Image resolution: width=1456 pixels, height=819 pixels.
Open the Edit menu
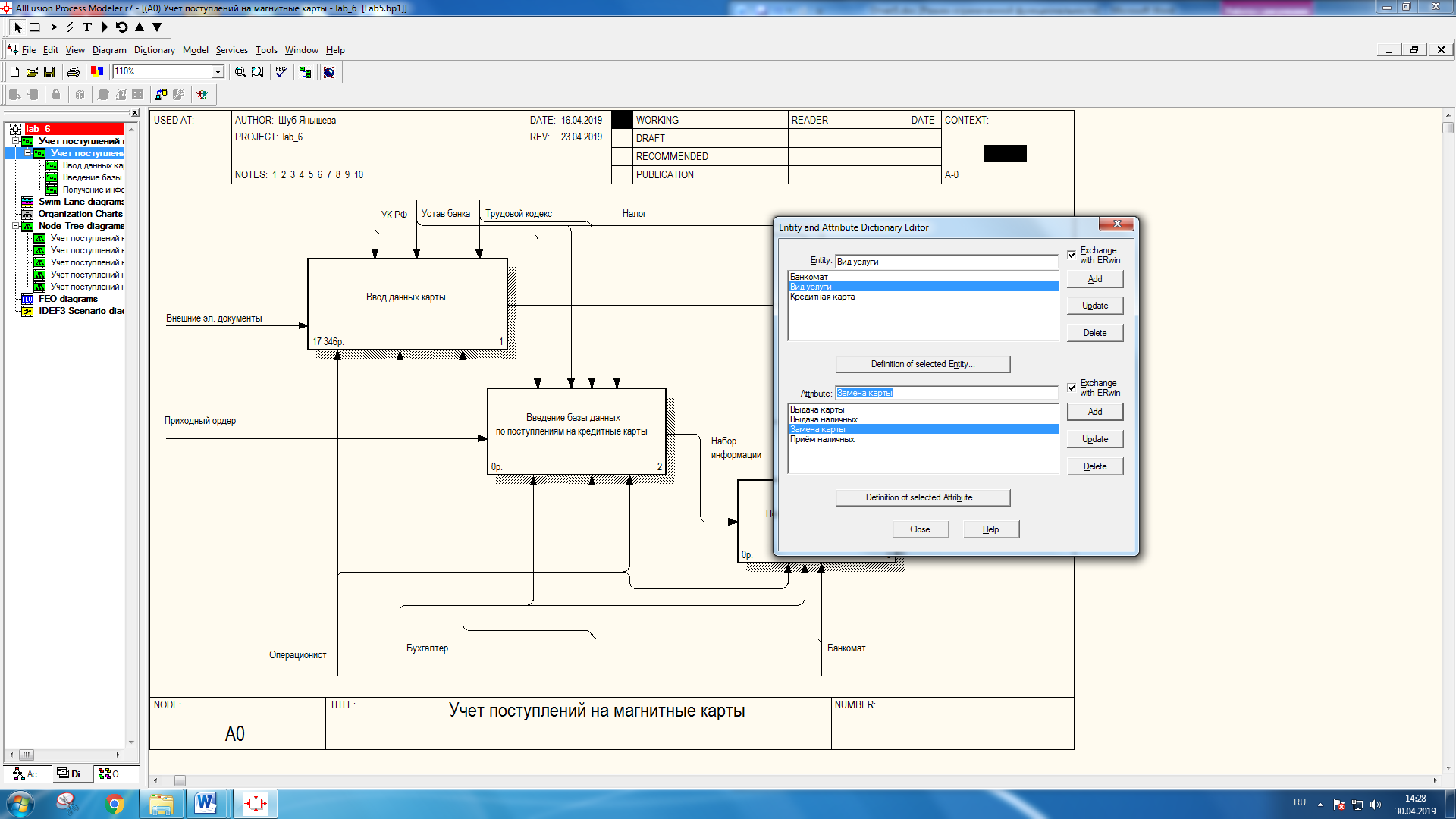click(x=50, y=50)
